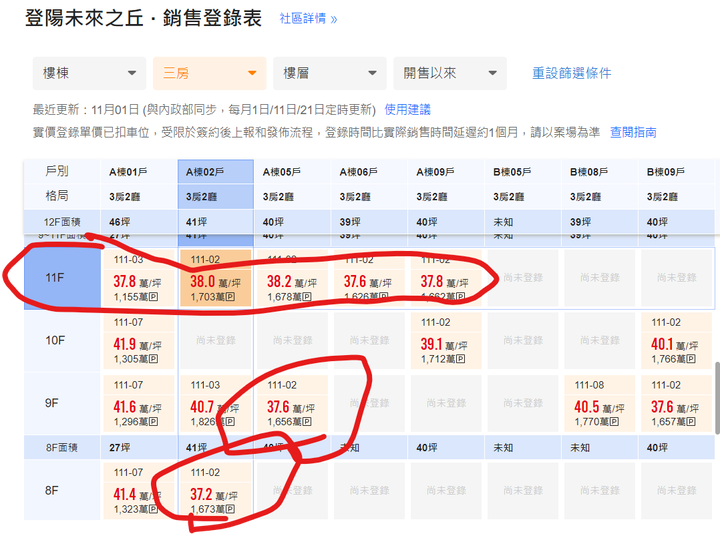Click the 10F floor row label

coord(62,340)
